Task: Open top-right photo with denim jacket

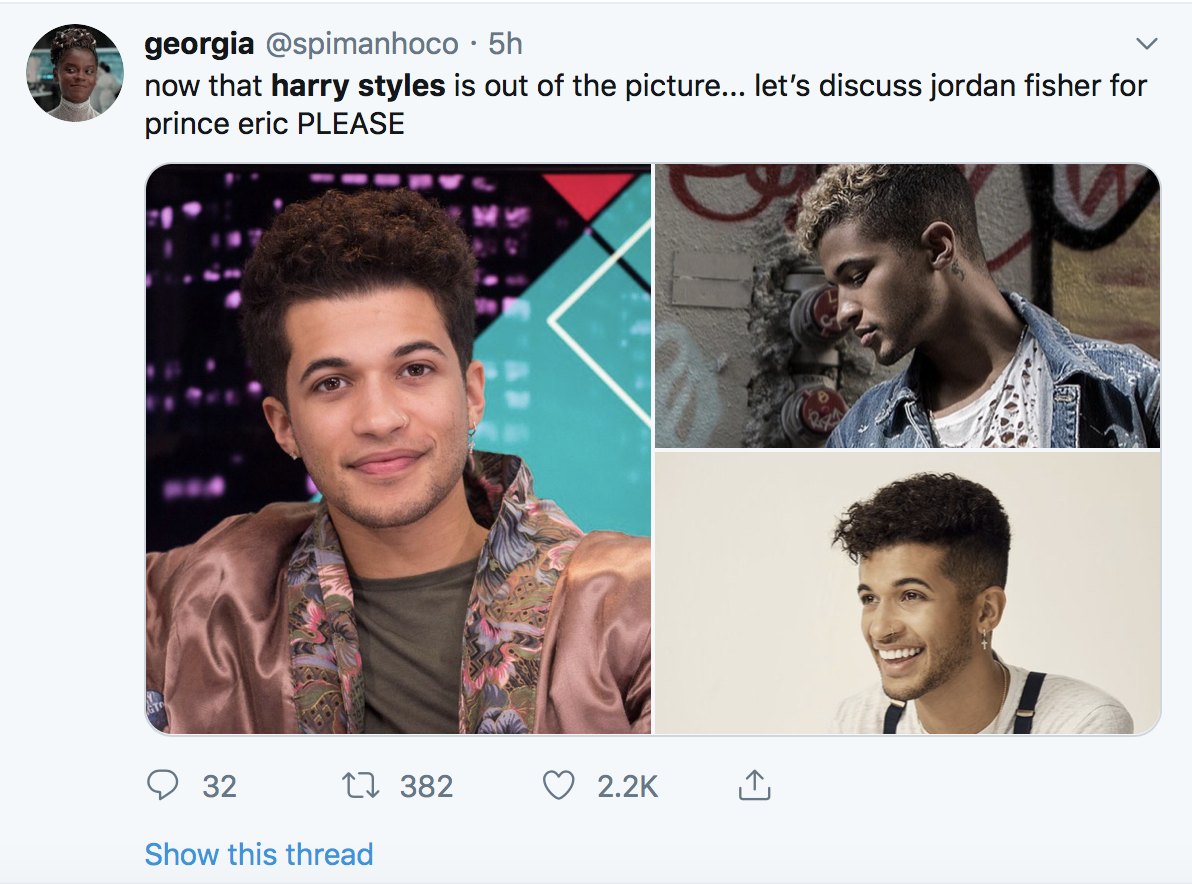Action: [x=907, y=306]
